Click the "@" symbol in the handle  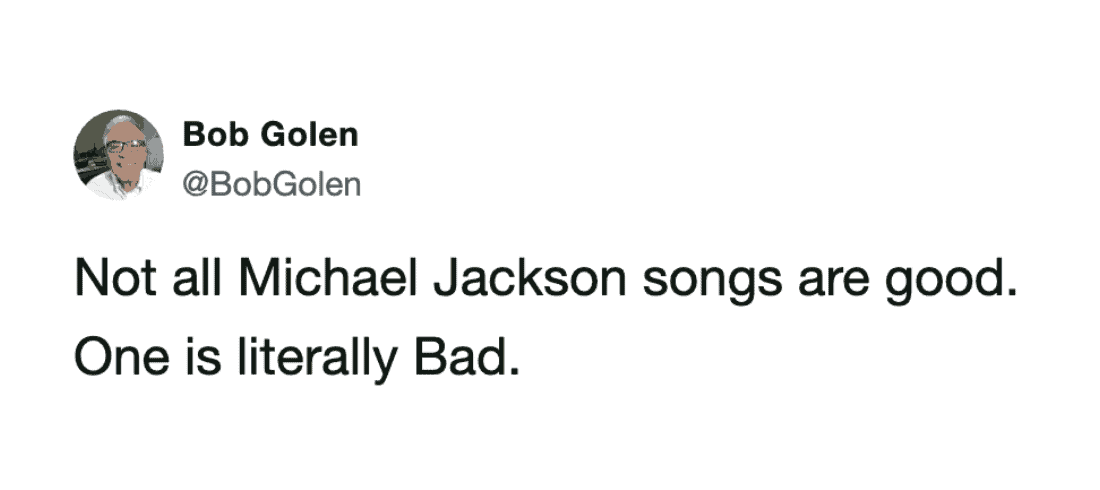[195, 184]
